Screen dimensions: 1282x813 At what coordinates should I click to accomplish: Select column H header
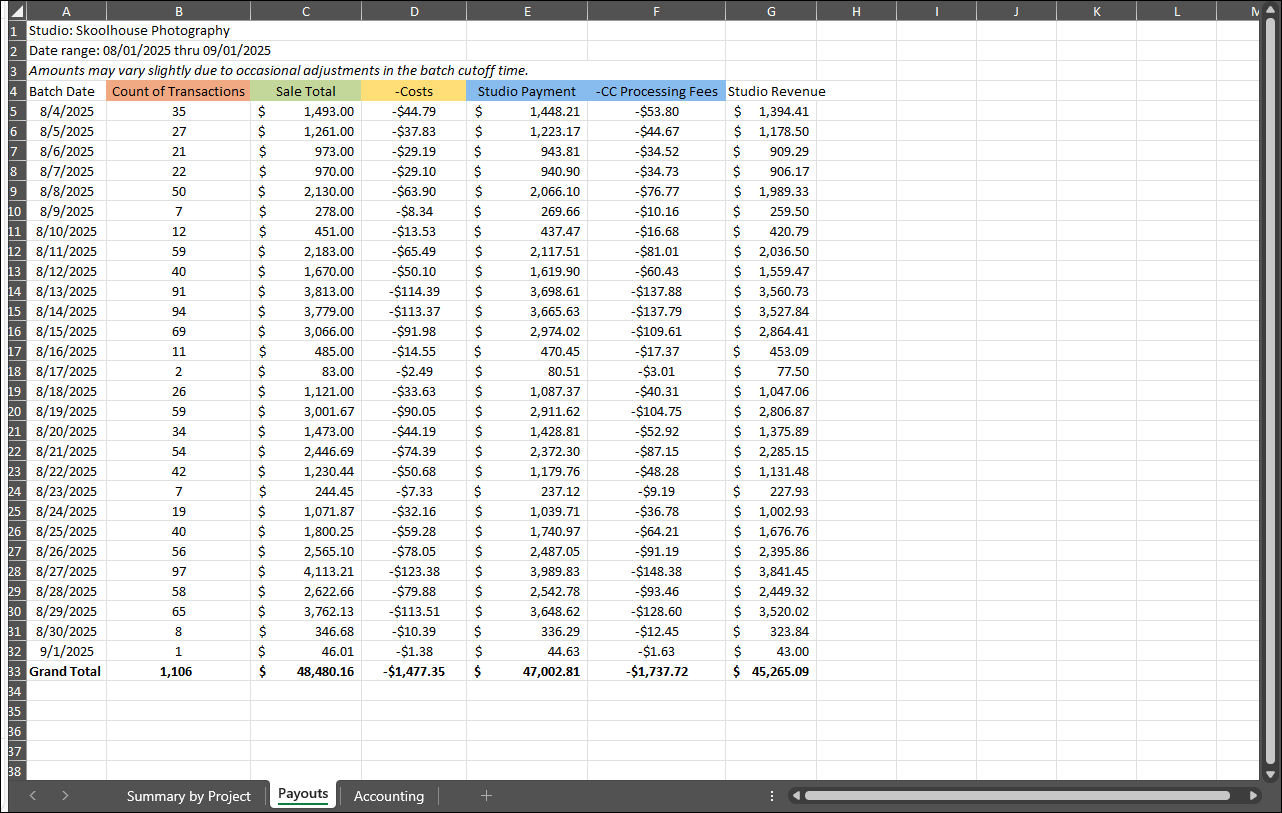(856, 11)
